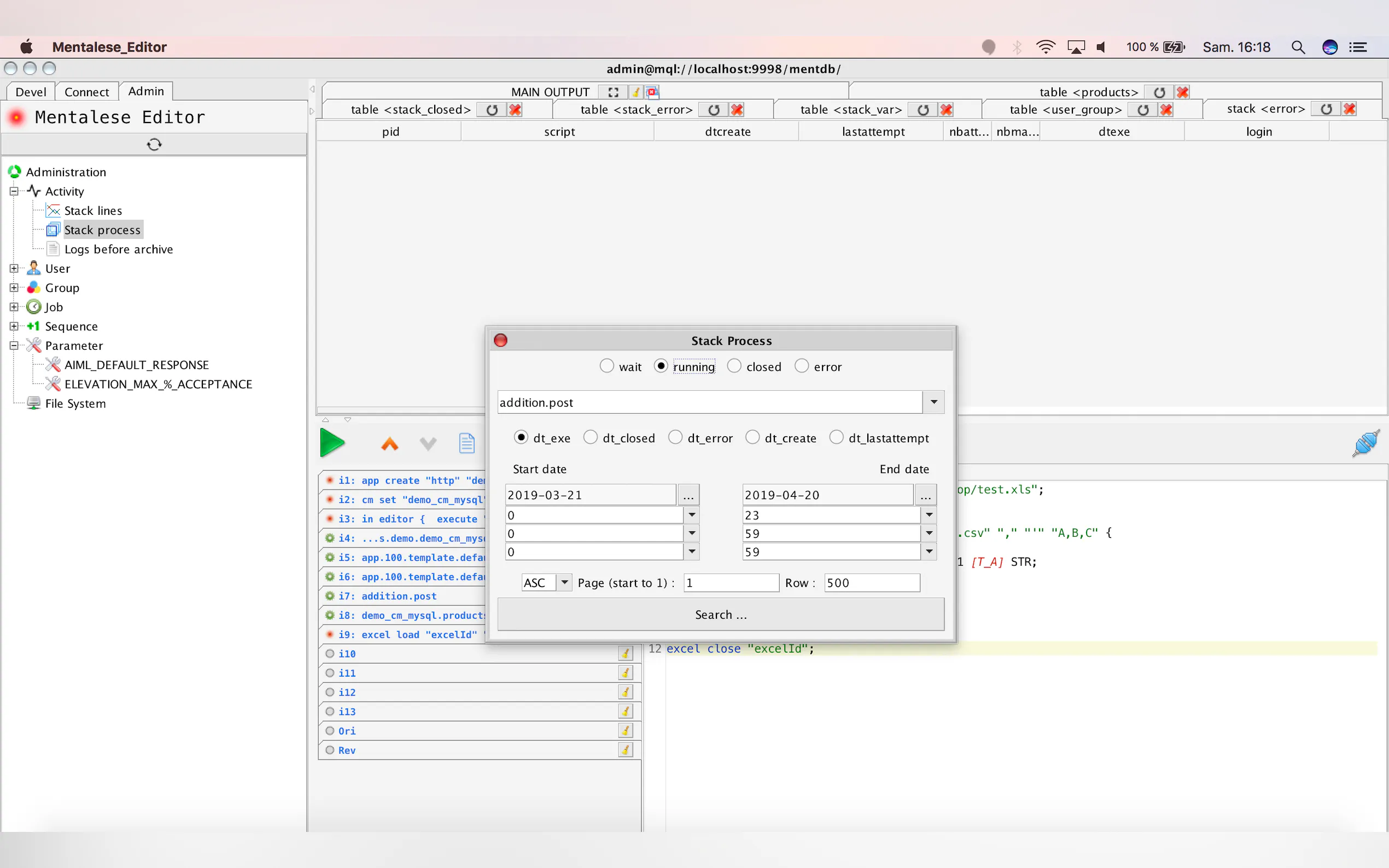Close the table stack_error tab
Viewport: 1389px width, 868px height.
[737, 110]
